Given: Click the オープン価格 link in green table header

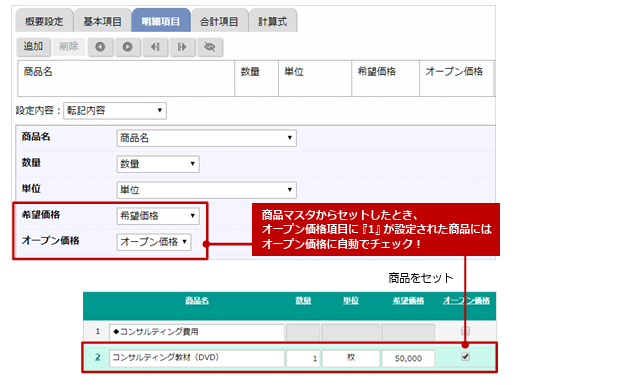Looking at the screenshot, I should pos(466,301).
